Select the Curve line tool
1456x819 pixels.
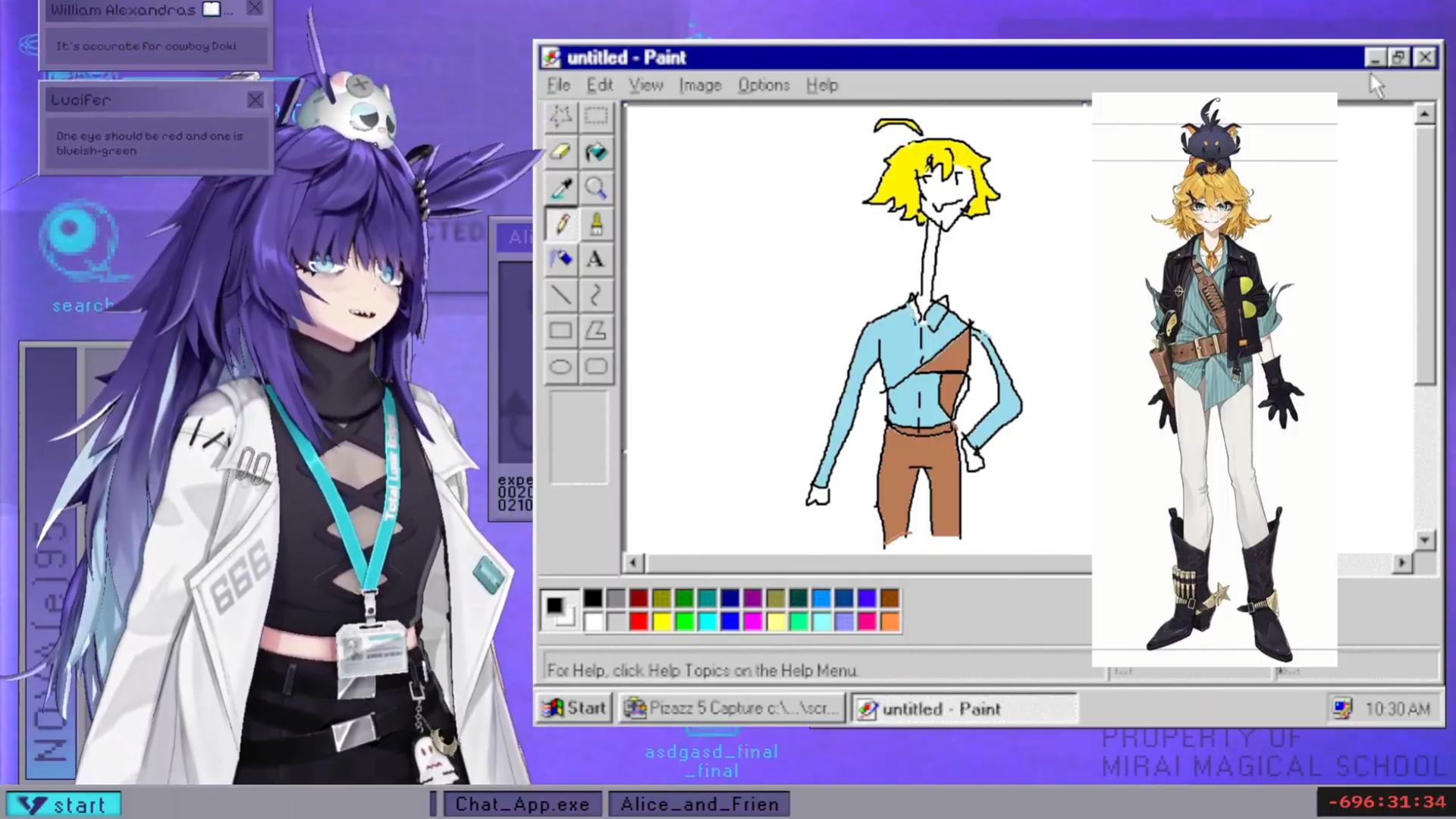click(x=596, y=295)
